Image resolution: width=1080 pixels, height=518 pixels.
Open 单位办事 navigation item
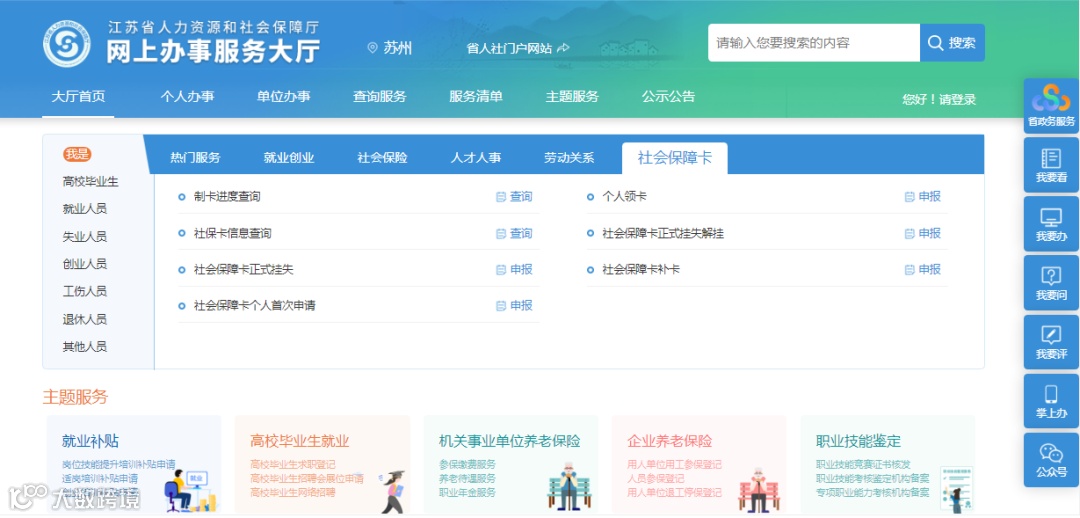[284, 97]
